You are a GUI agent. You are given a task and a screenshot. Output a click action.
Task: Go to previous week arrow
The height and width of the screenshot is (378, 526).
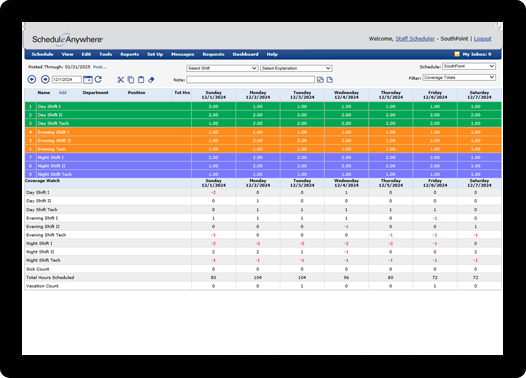pyautogui.click(x=32, y=79)
